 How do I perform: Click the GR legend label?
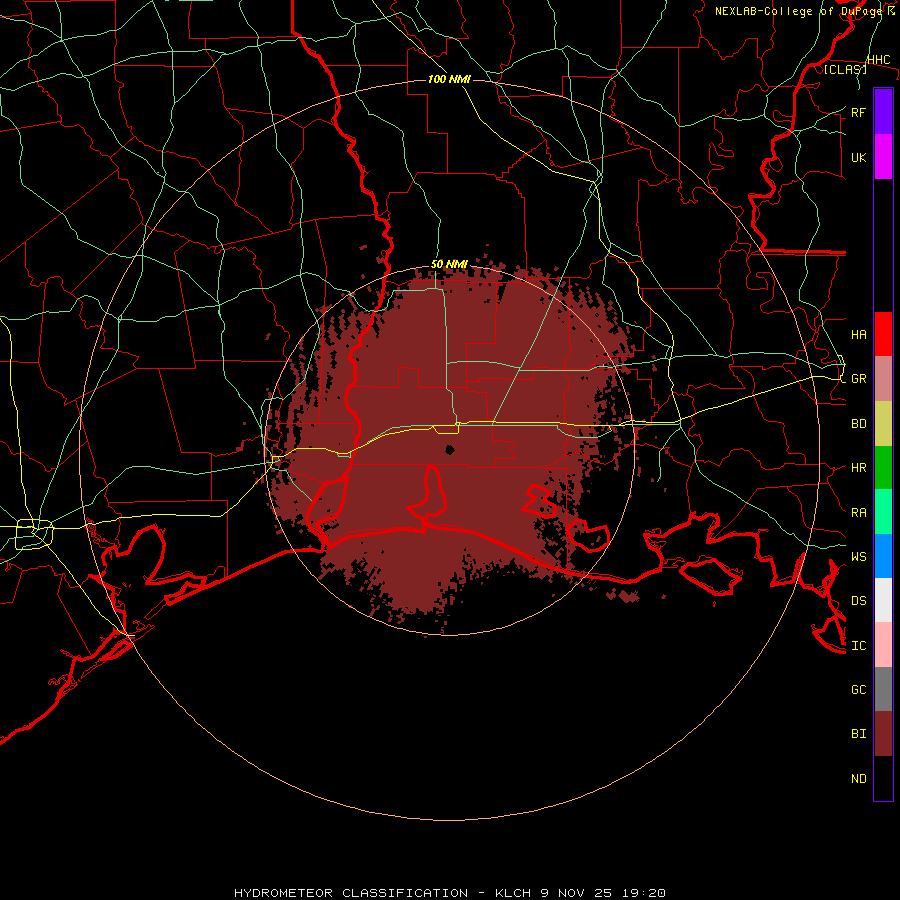pyautogui.click(x=859, y=379)
